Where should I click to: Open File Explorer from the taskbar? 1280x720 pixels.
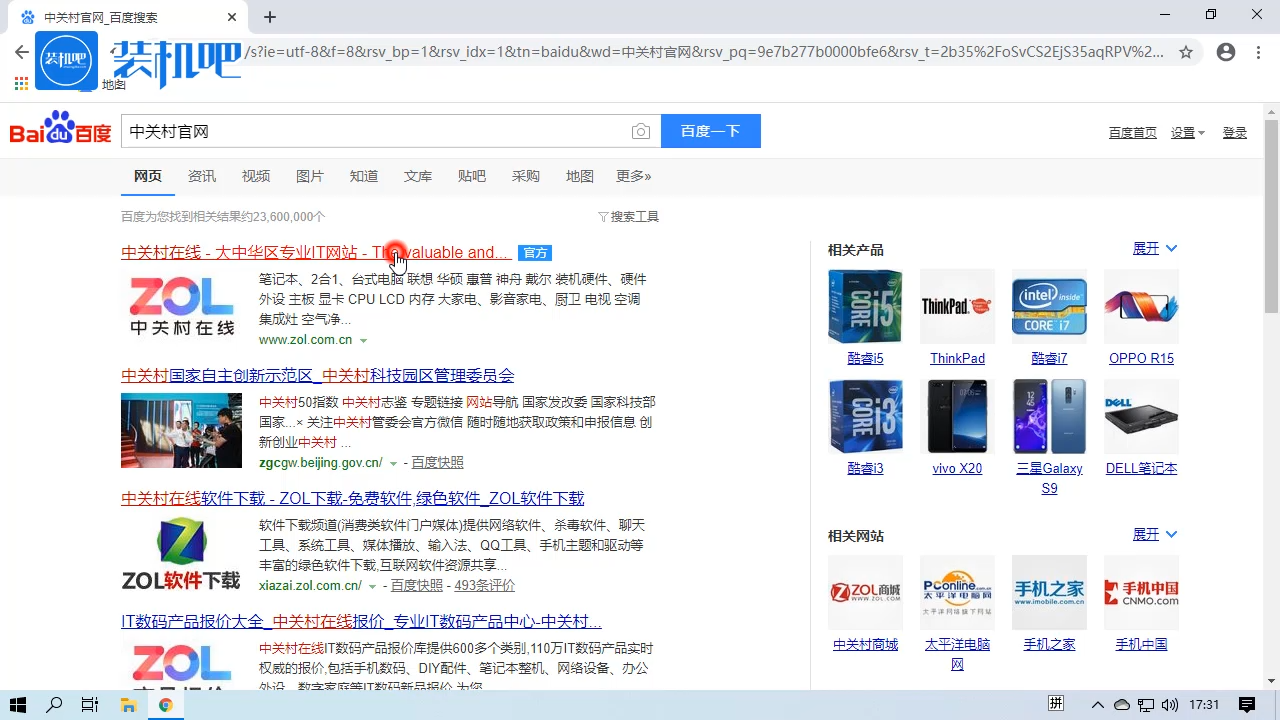tap(128, 705)
